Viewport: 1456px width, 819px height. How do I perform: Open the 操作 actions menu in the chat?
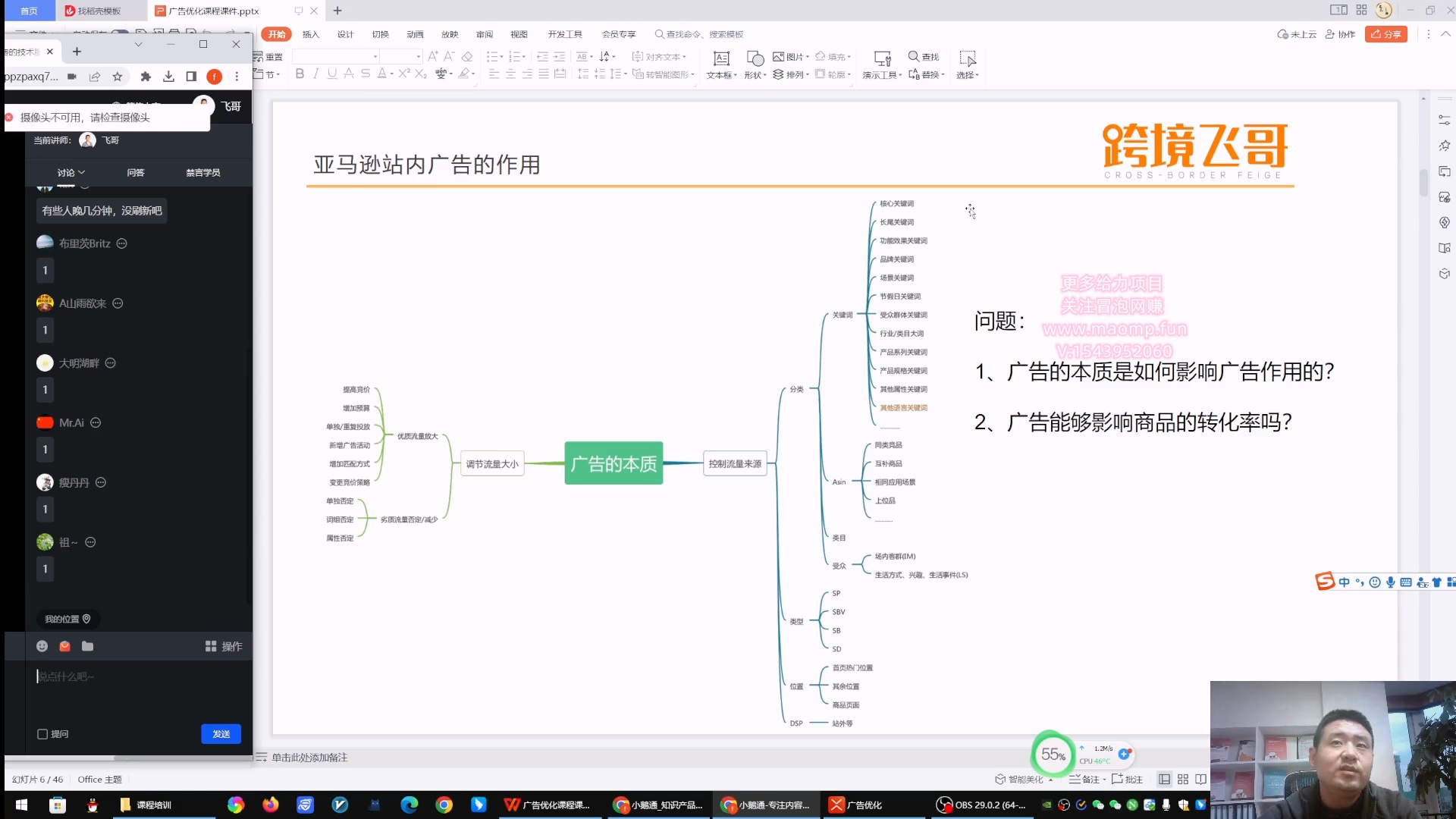click(224, 646)
